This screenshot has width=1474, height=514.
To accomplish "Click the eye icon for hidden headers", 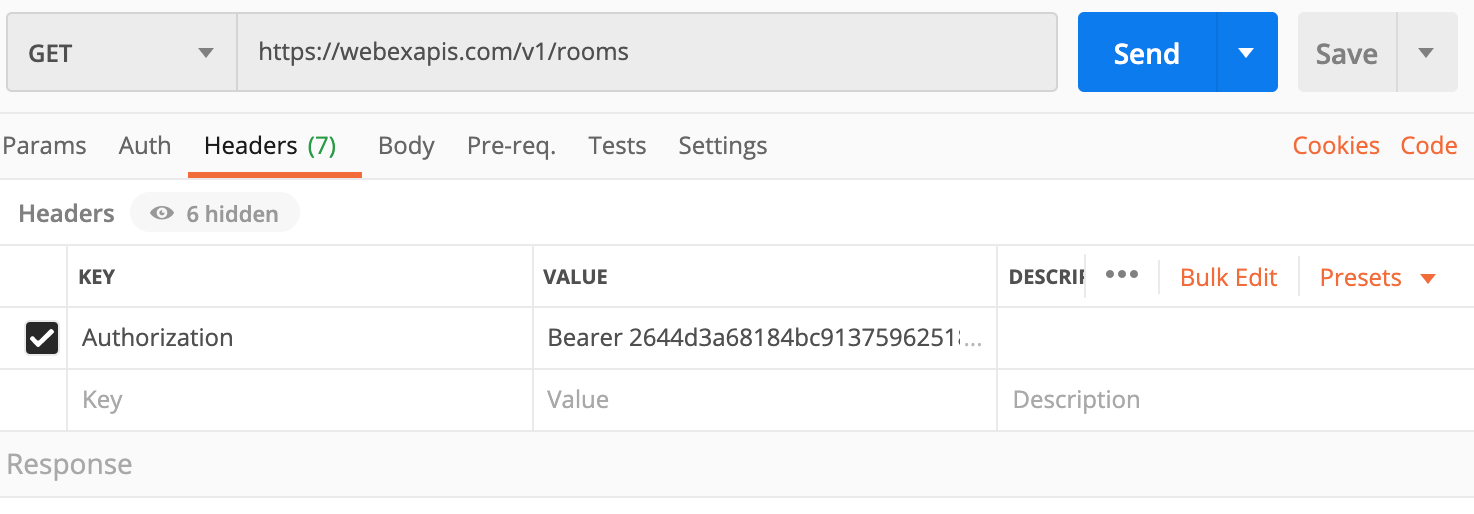I will click(x=161, y=213).
